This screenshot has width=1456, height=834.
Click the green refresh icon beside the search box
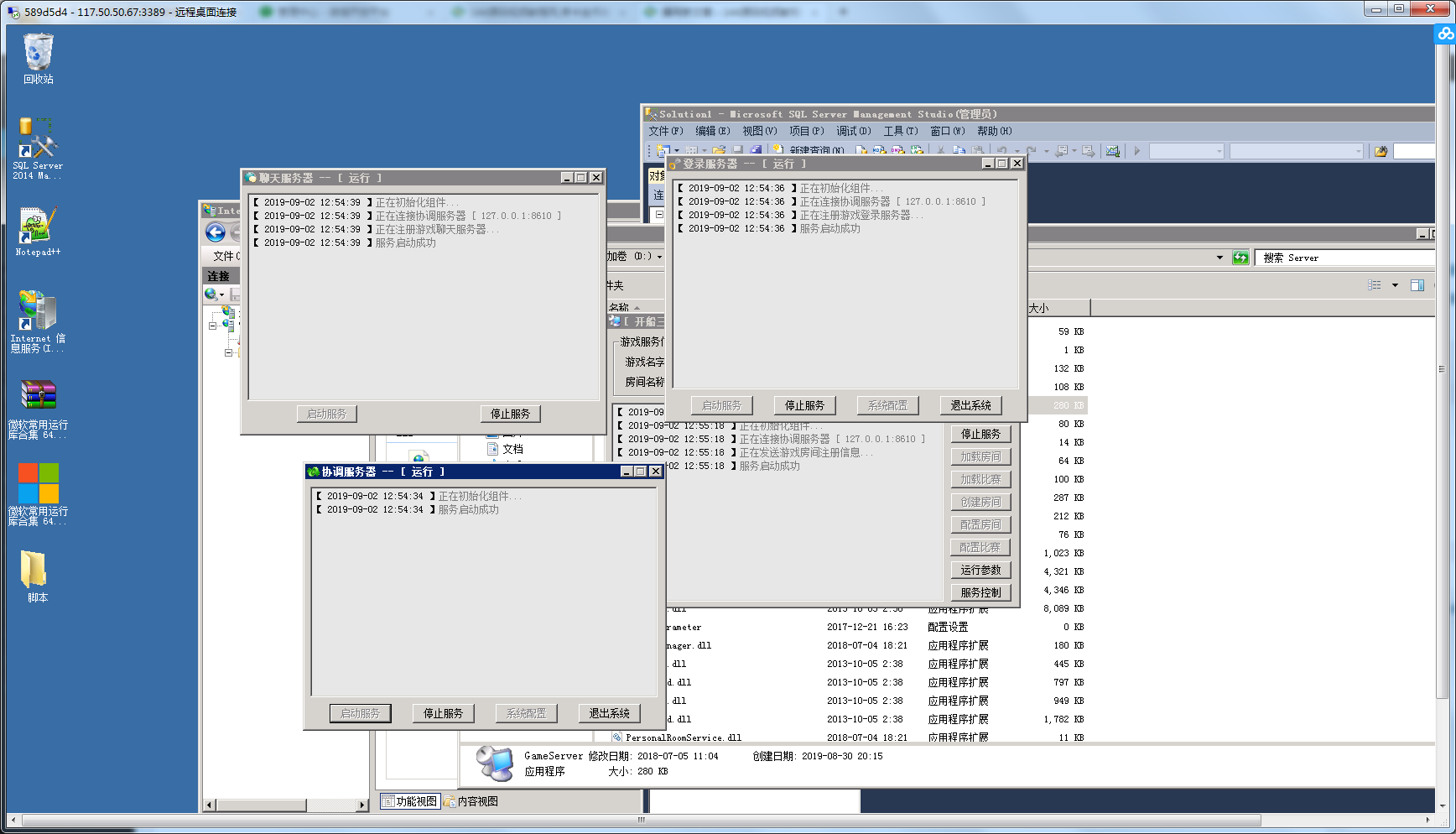point(1240,258)
